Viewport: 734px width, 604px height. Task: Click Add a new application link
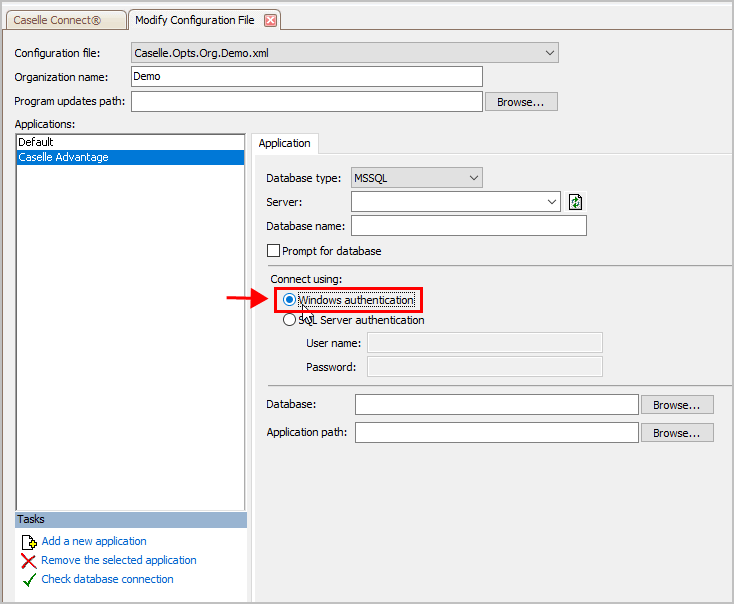pyautogui.click(x=94, y=541)
